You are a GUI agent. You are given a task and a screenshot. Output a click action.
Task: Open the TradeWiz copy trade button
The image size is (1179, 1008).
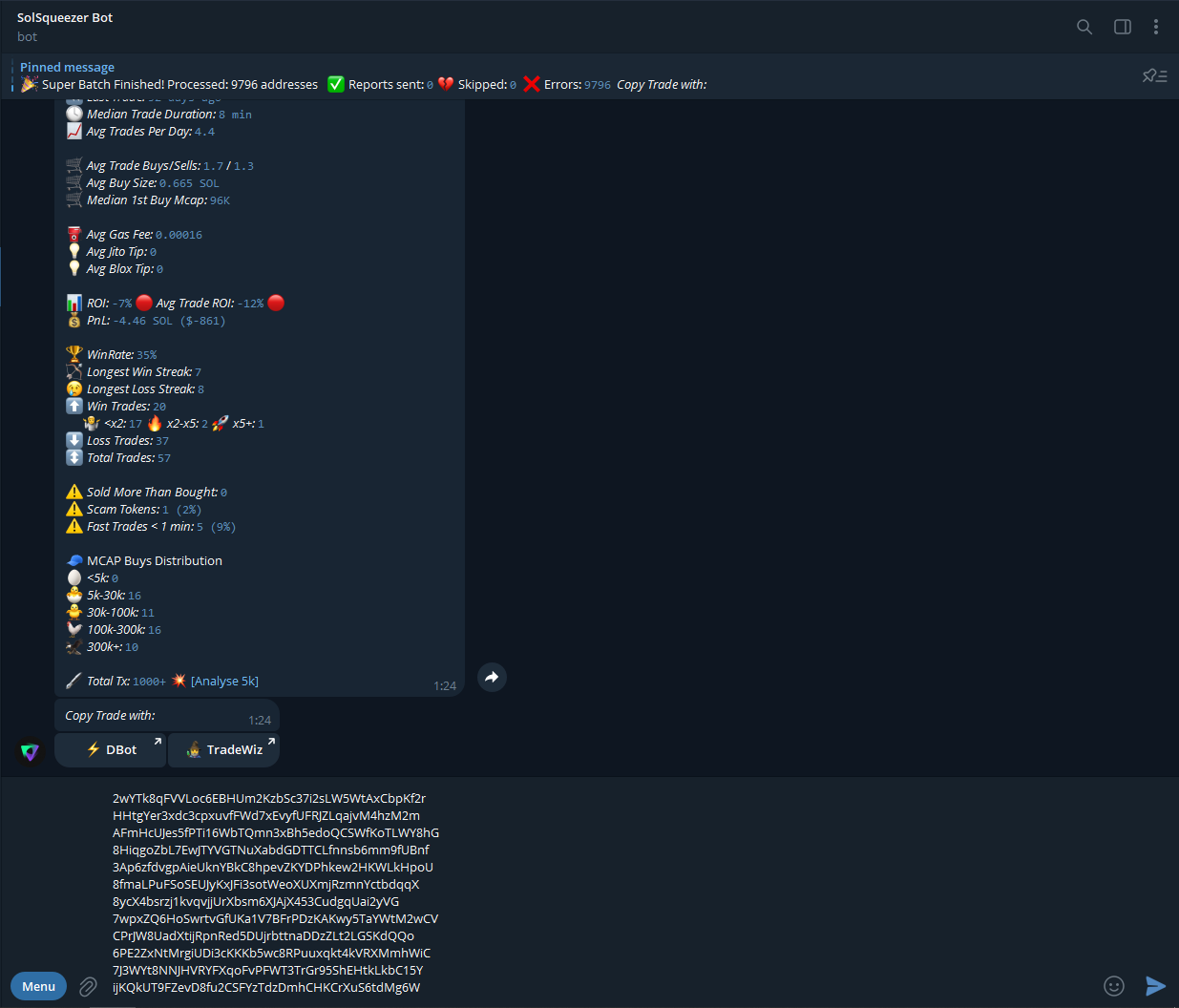pos(223,749)
